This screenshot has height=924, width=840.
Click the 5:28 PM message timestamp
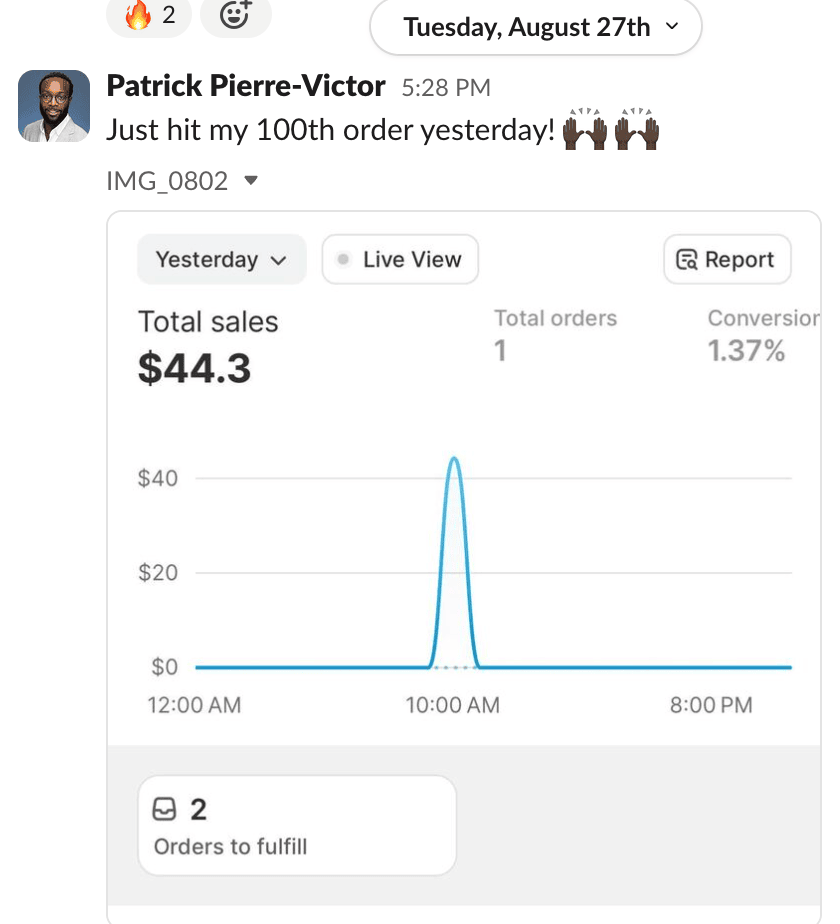[446, 88]
